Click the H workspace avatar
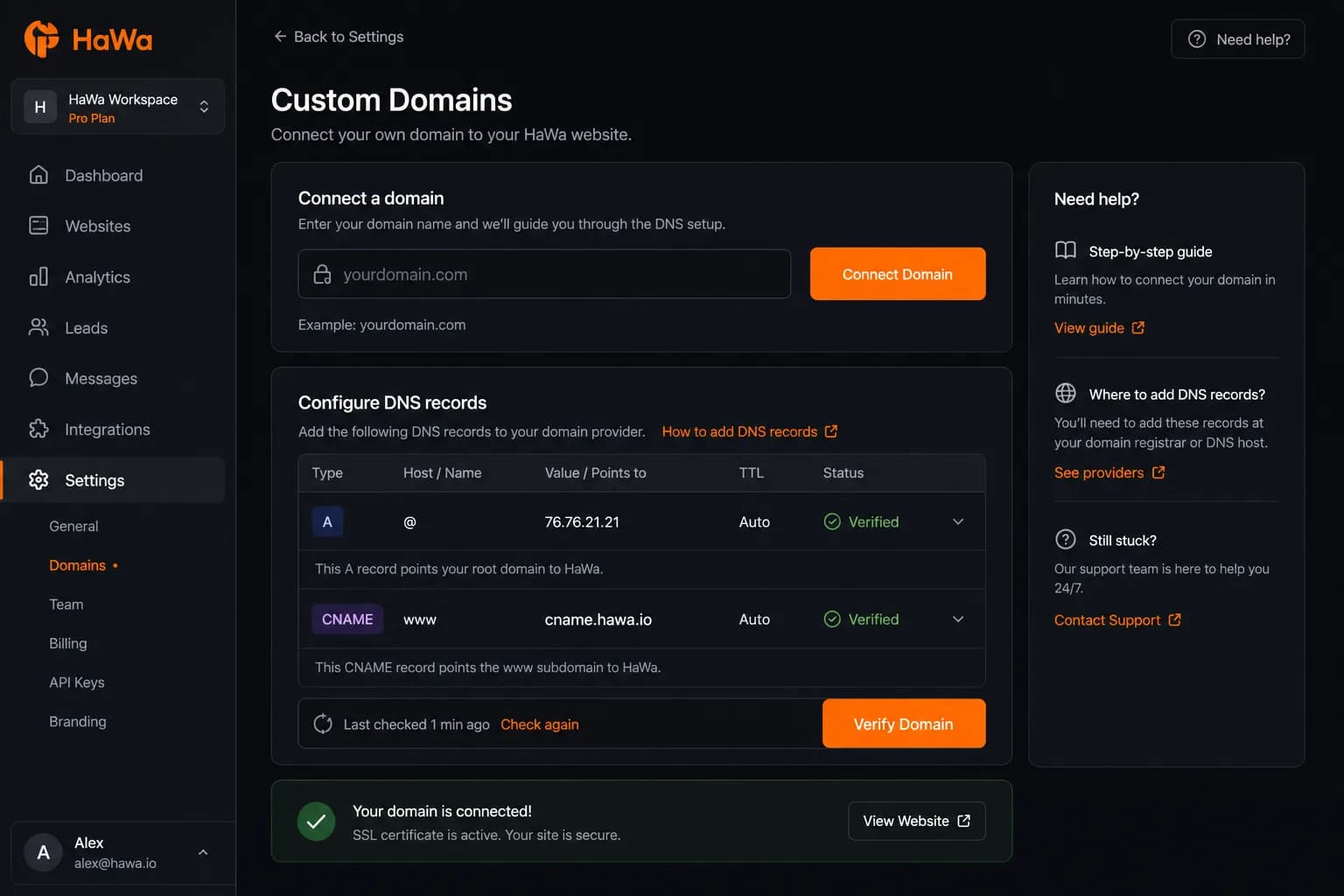This screenshot has height=896, width=1344. (40, 107)
